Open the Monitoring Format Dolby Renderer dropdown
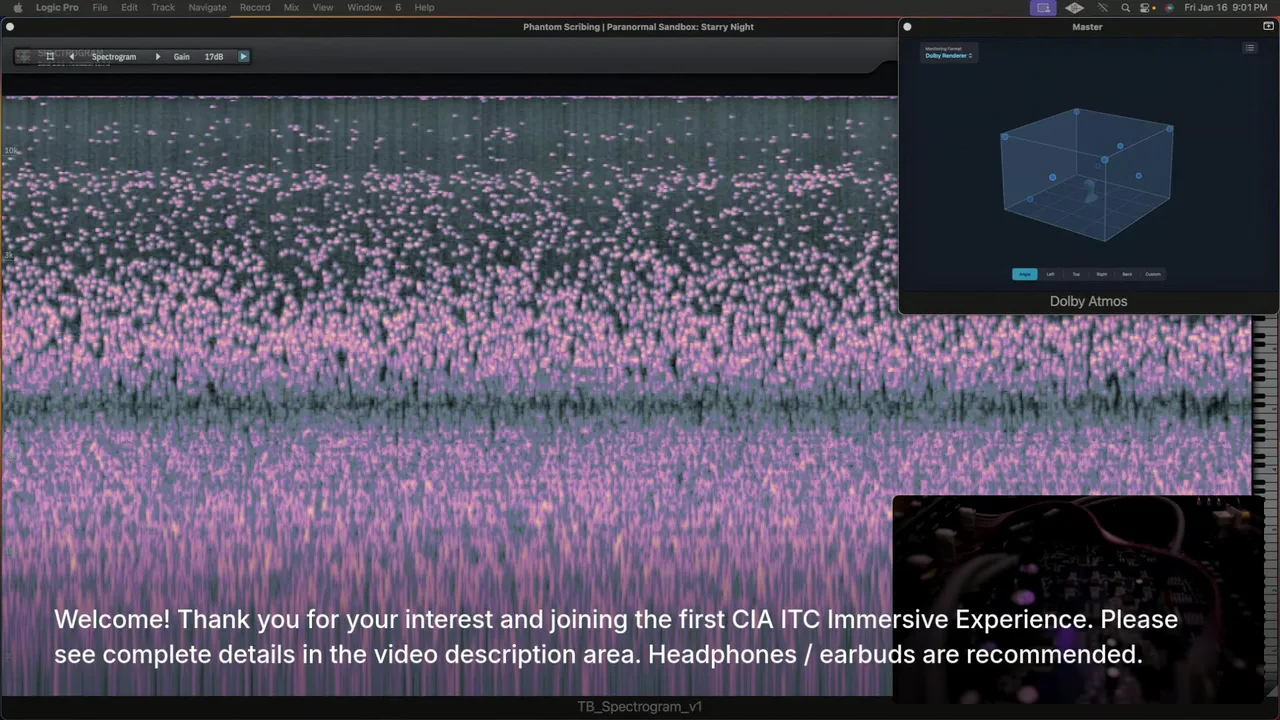Image resolution: width=1280 pixels, height=720 pixels. pyautogui.click(x=948, y=56)
